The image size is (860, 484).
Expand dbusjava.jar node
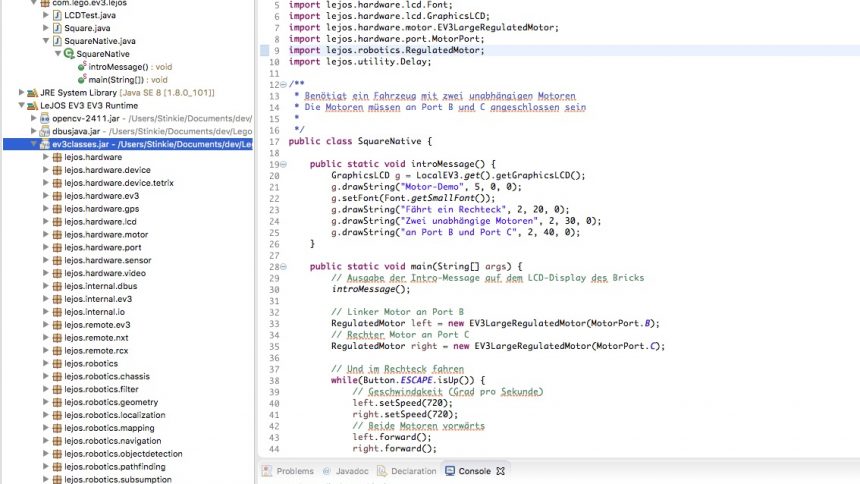pos(33,131)
